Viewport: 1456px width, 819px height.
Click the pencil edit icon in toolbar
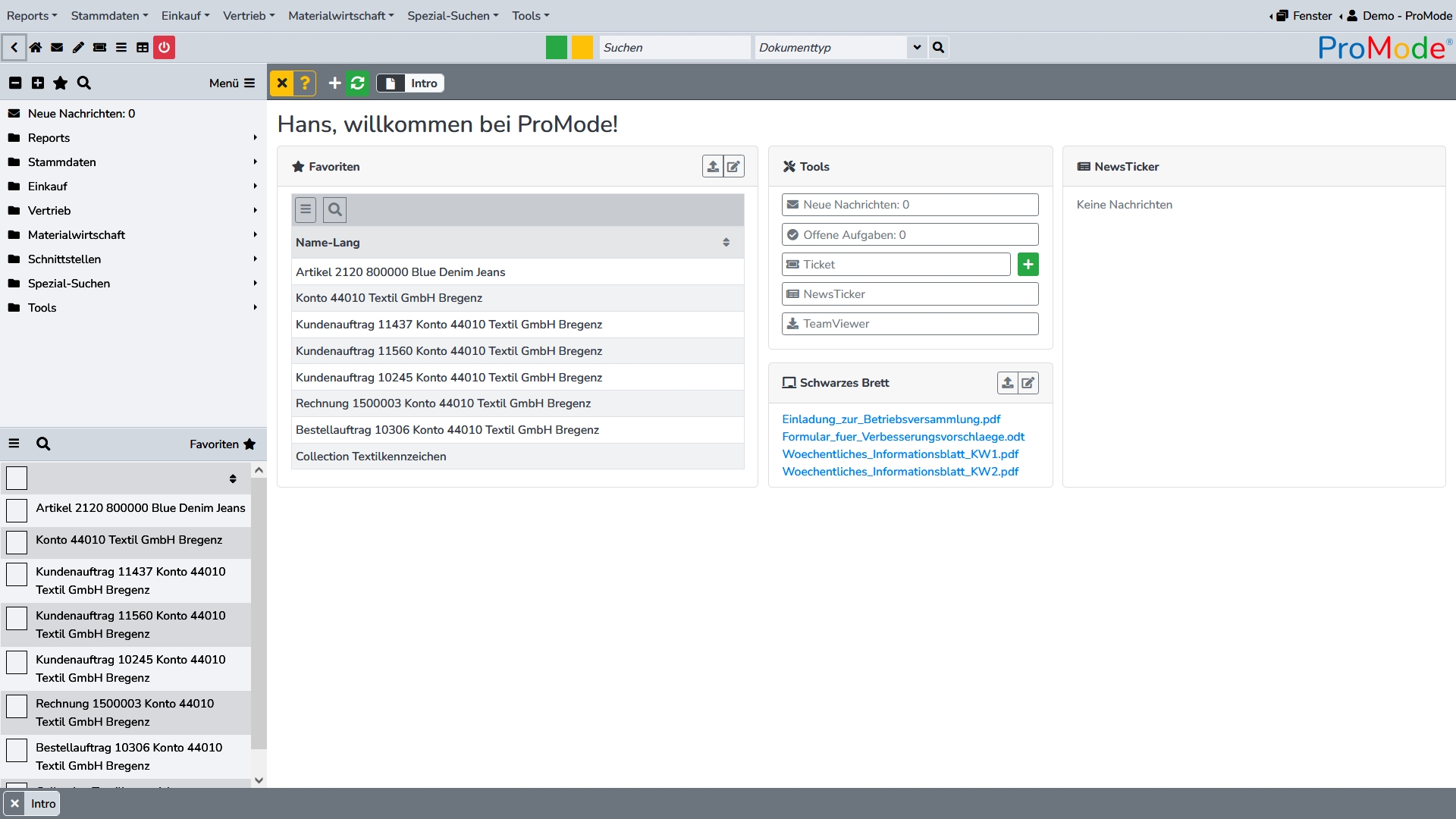[x=78, y=47]
